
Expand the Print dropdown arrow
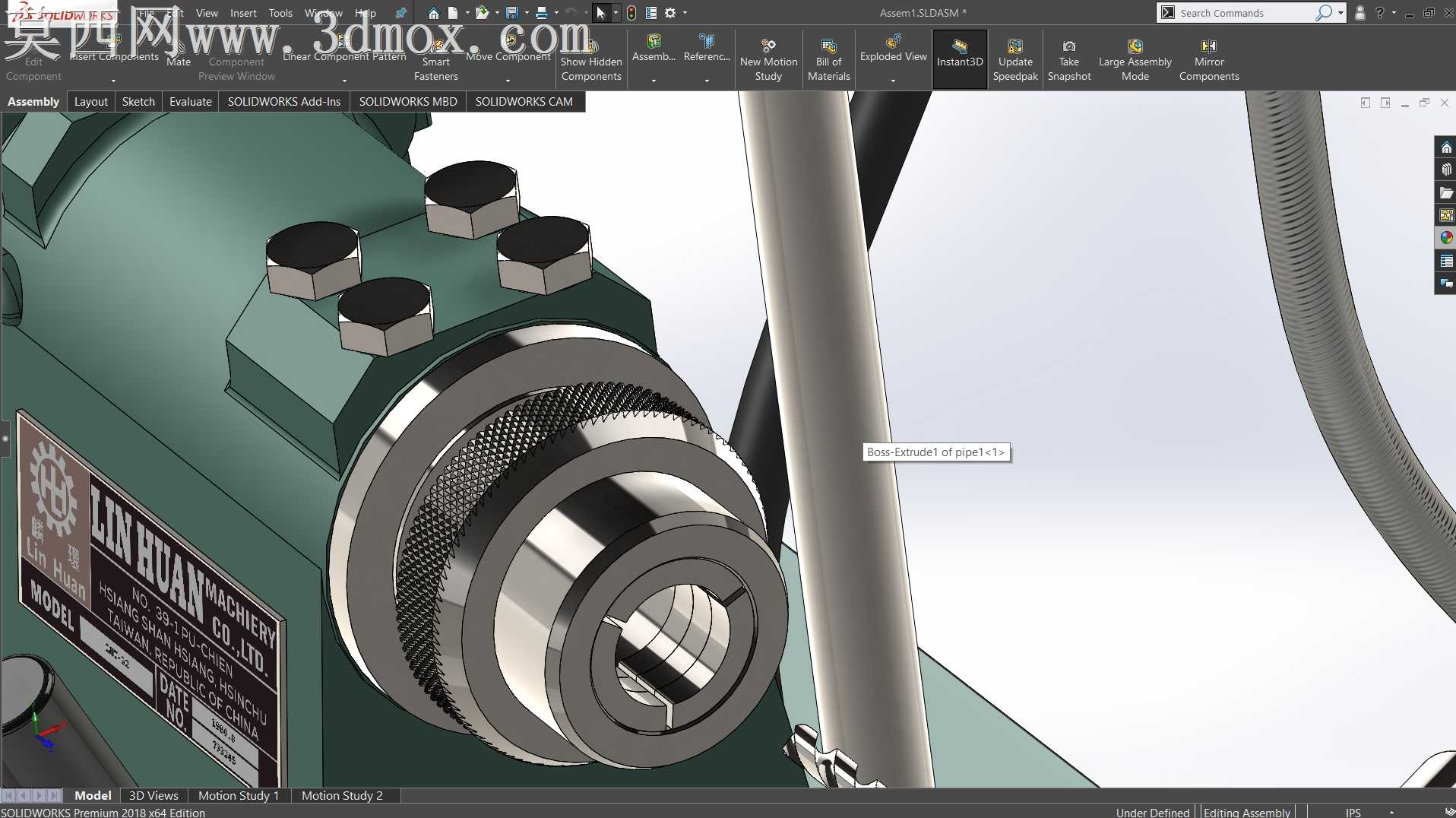(556, 13)
